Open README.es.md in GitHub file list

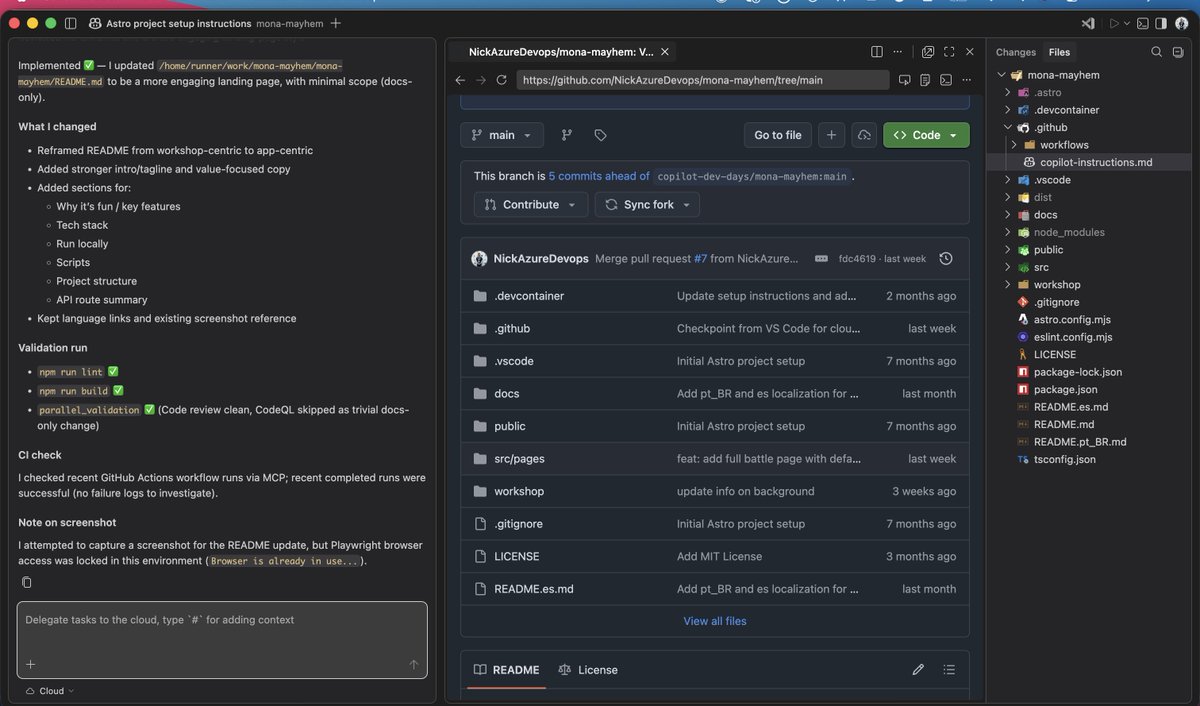pos(534,589)
